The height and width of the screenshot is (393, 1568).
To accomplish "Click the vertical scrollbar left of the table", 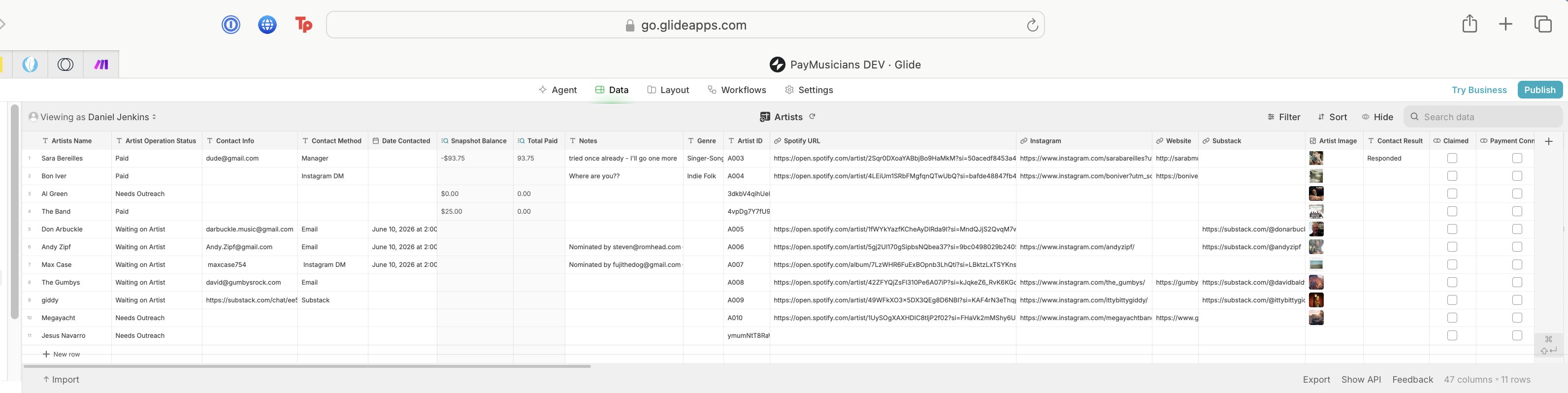I will click(x=15, y=211).
